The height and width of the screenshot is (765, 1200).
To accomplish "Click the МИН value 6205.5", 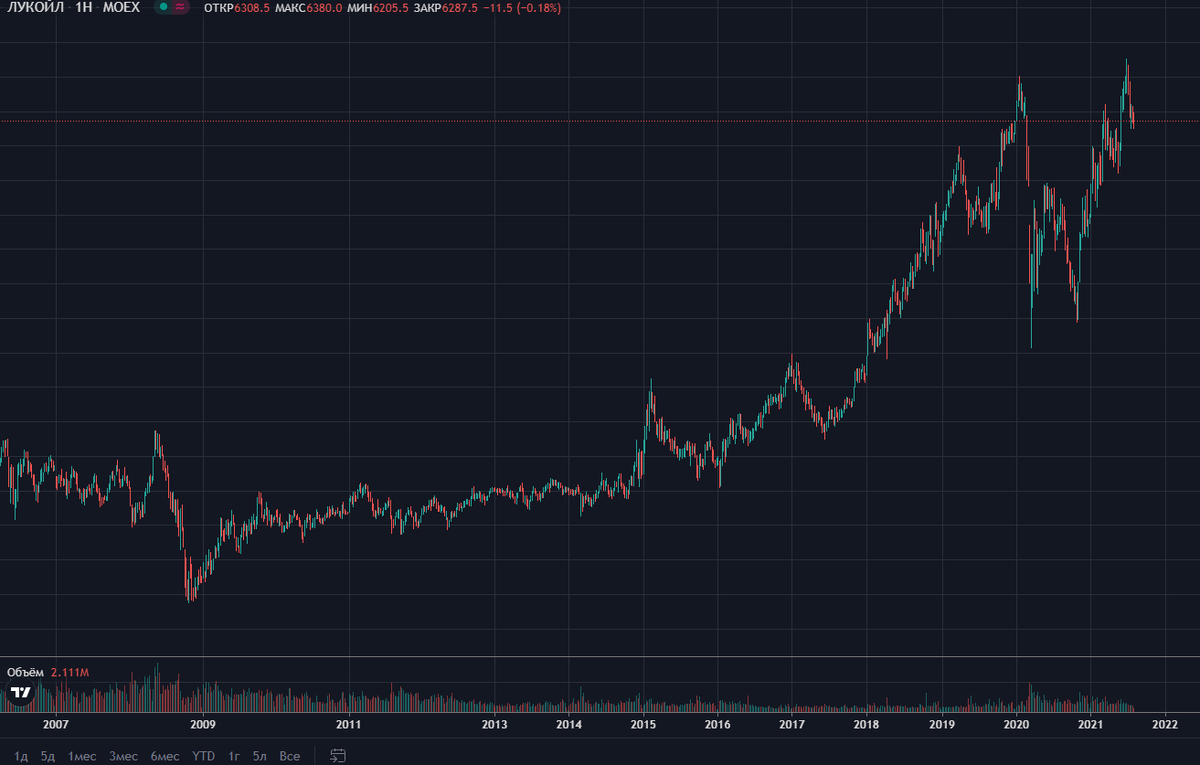I will [x=390, y=7].
